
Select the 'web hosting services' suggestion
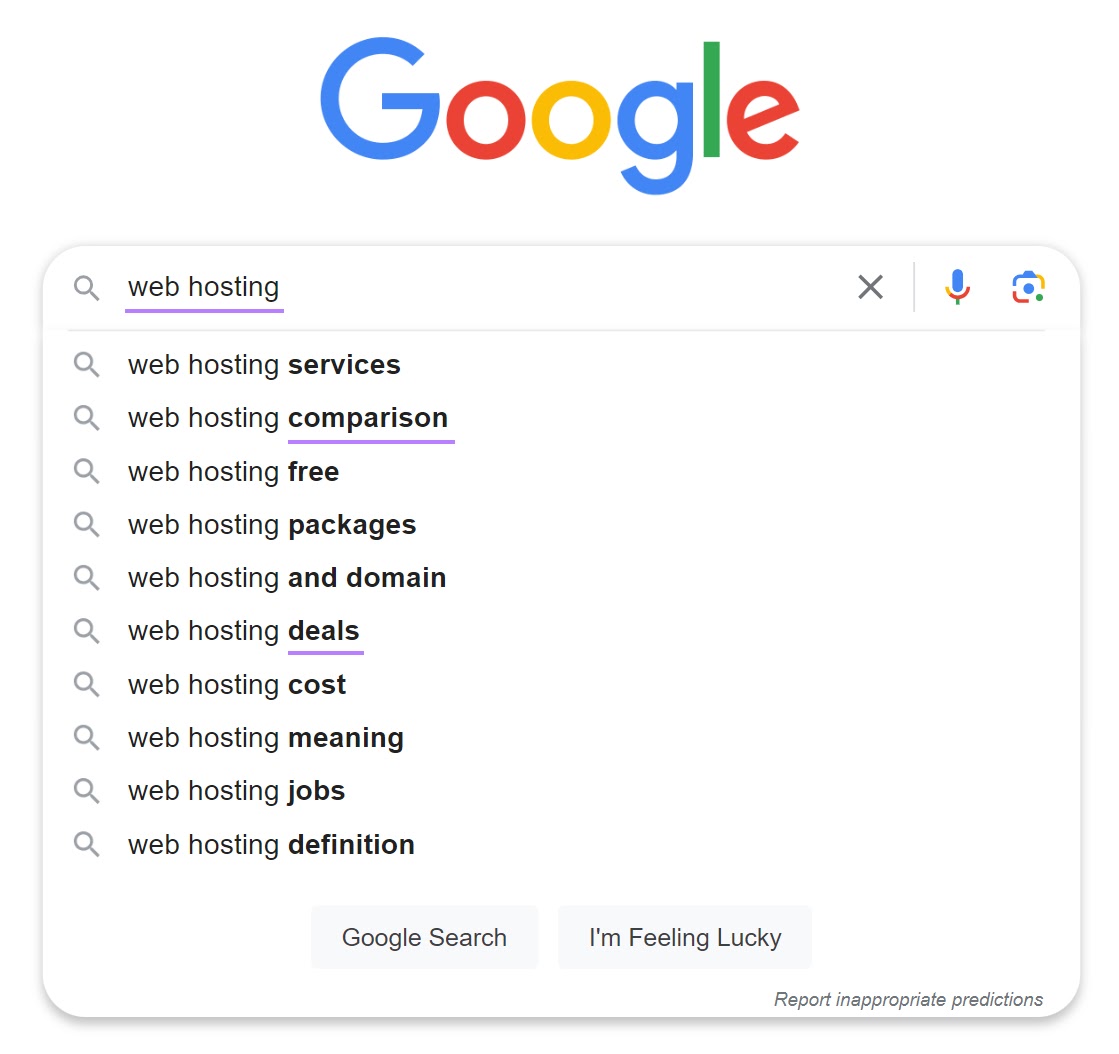pyautogui.click(x=263, y=365)
